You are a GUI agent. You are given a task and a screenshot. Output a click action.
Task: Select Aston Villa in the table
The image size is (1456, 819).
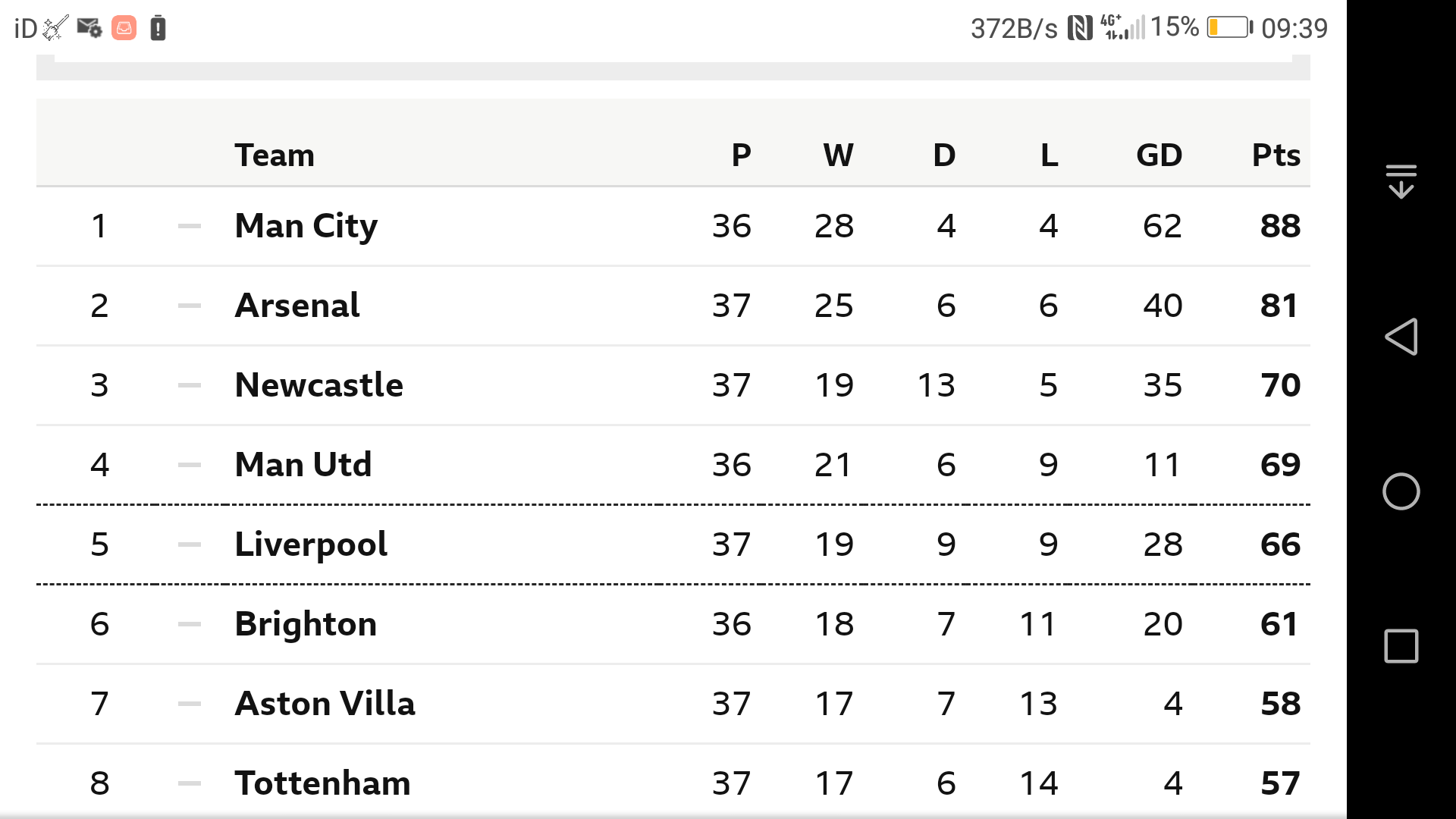pyautogui.click(x=325, y=704)
